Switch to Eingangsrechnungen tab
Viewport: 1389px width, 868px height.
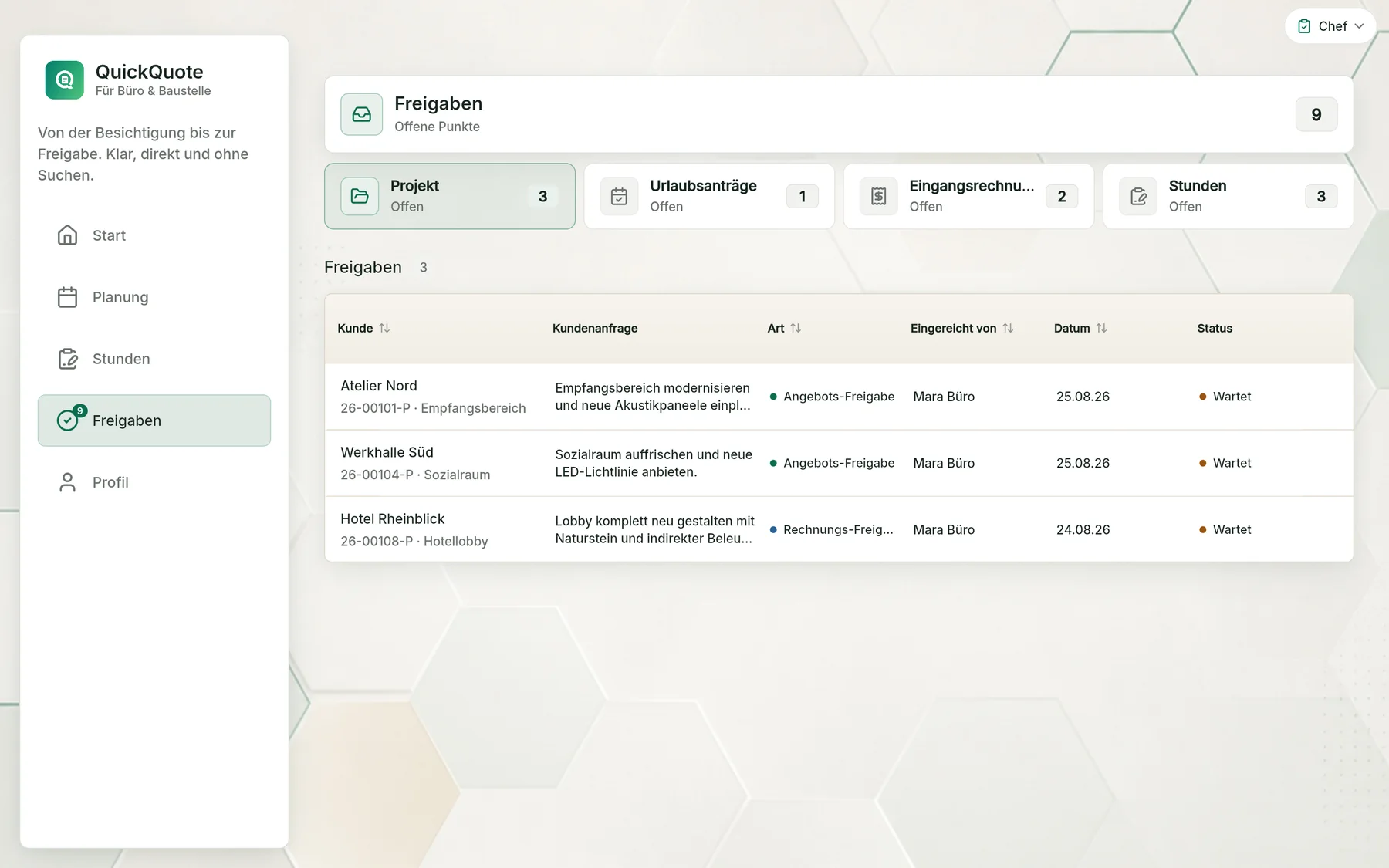(x=968, y=196)
